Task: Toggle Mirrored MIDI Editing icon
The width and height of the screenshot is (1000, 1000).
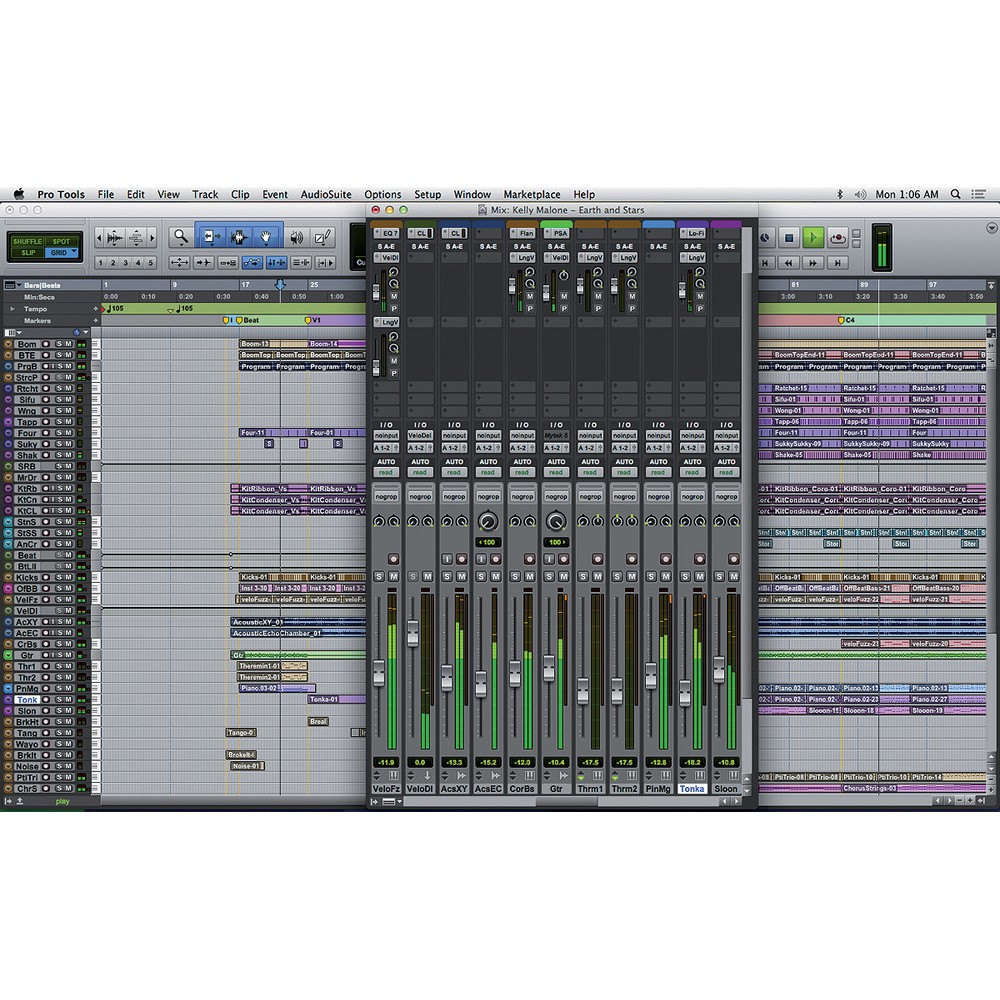Action: 228,262
